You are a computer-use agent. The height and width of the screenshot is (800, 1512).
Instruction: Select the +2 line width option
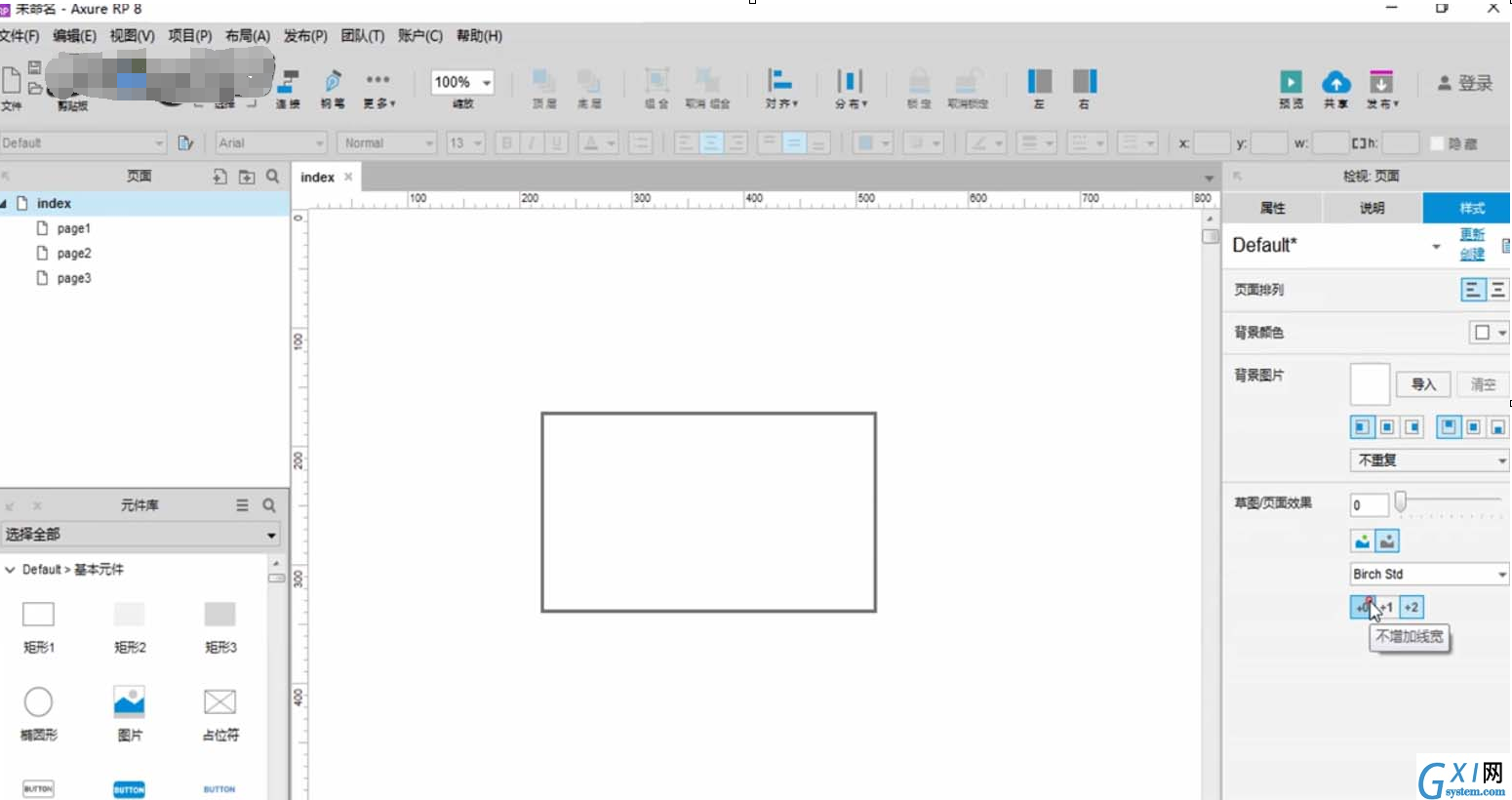[1412, 607]
